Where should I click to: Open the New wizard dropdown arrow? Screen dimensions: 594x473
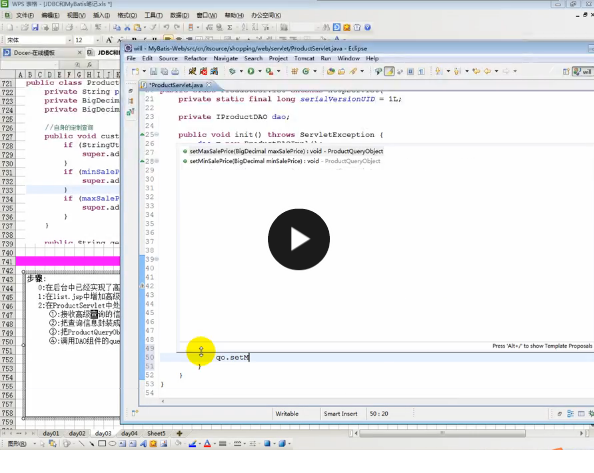[144, 71]
